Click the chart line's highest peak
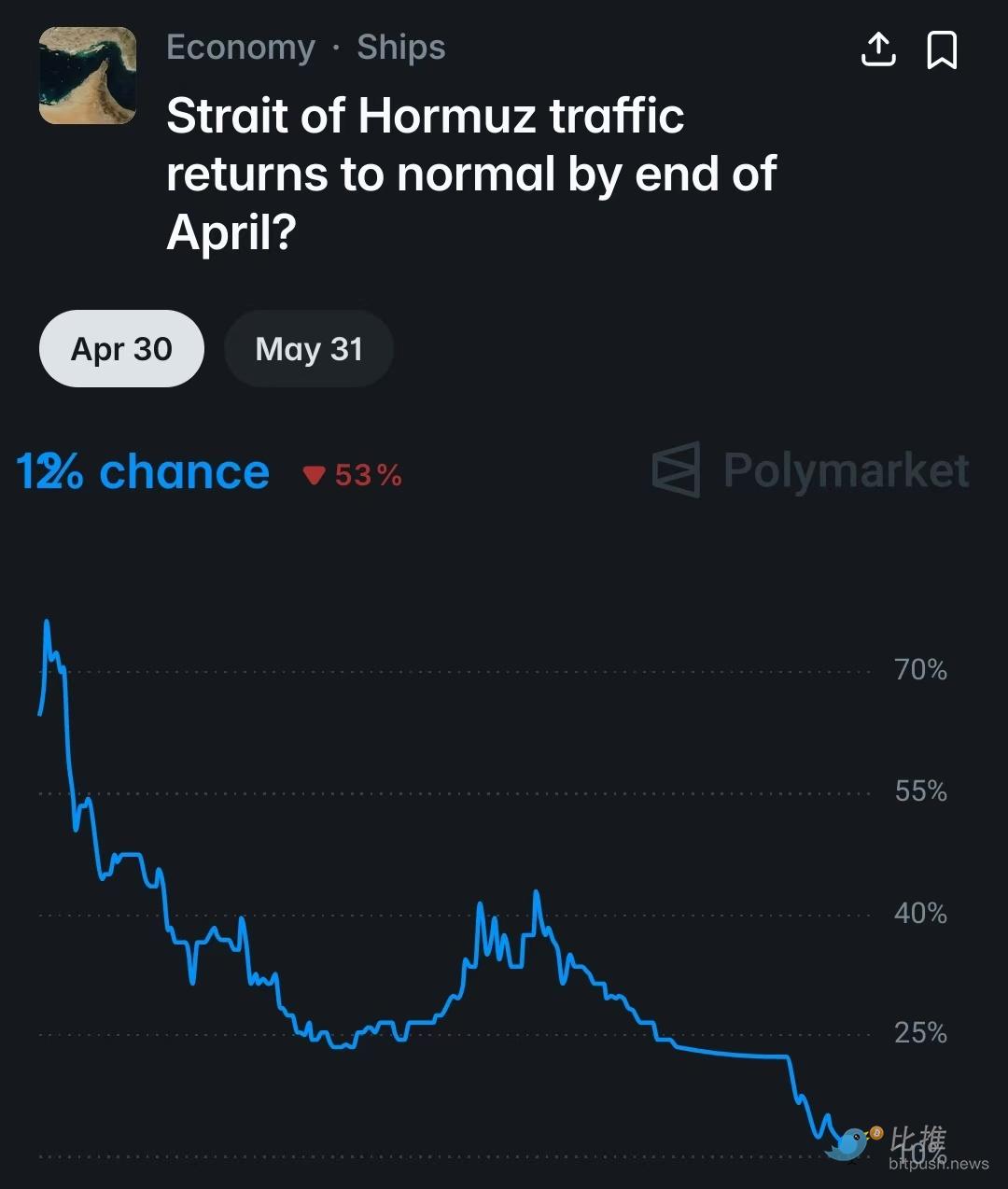 (x=47, y=622)
